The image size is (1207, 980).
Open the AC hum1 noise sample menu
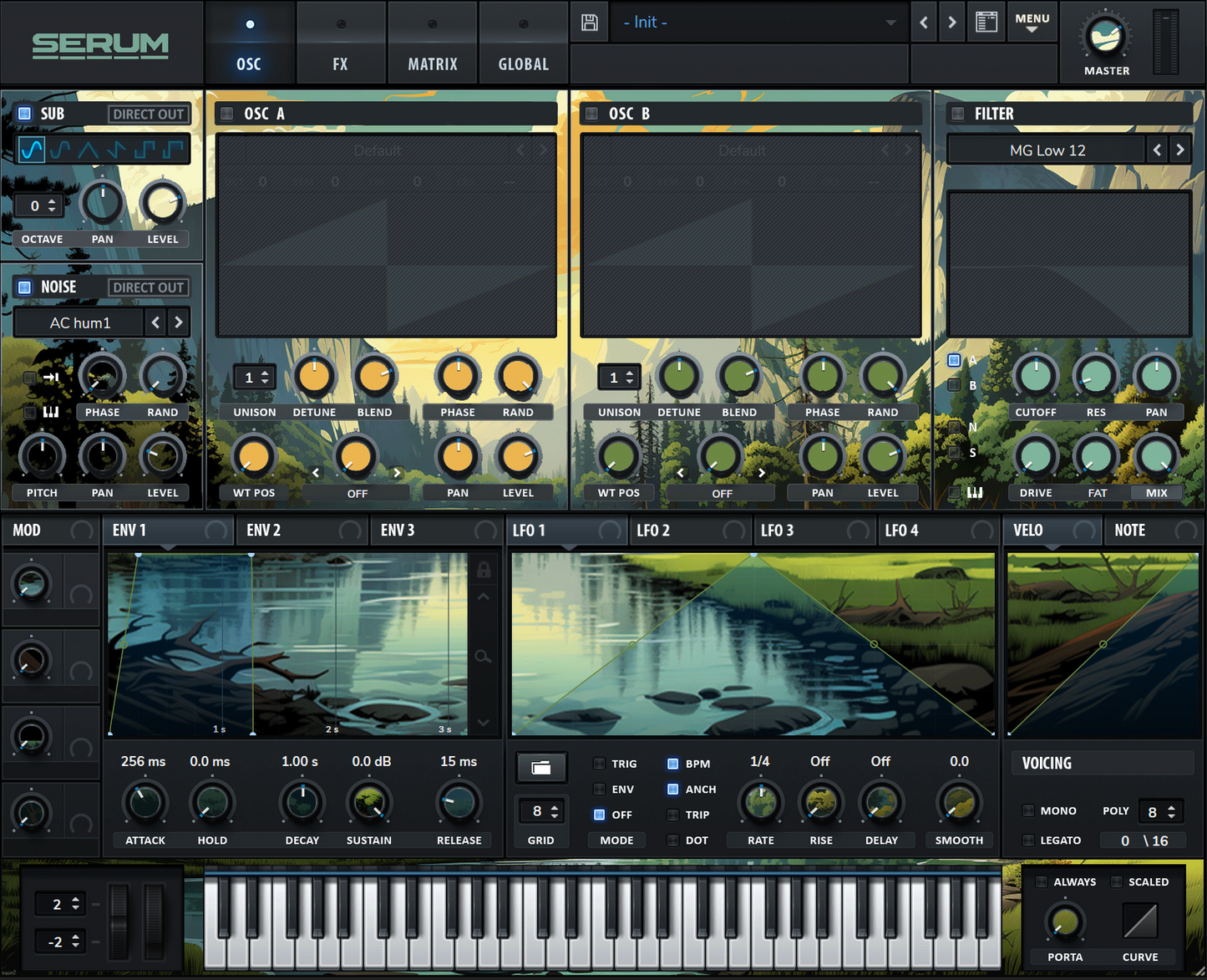pos(79,322)
